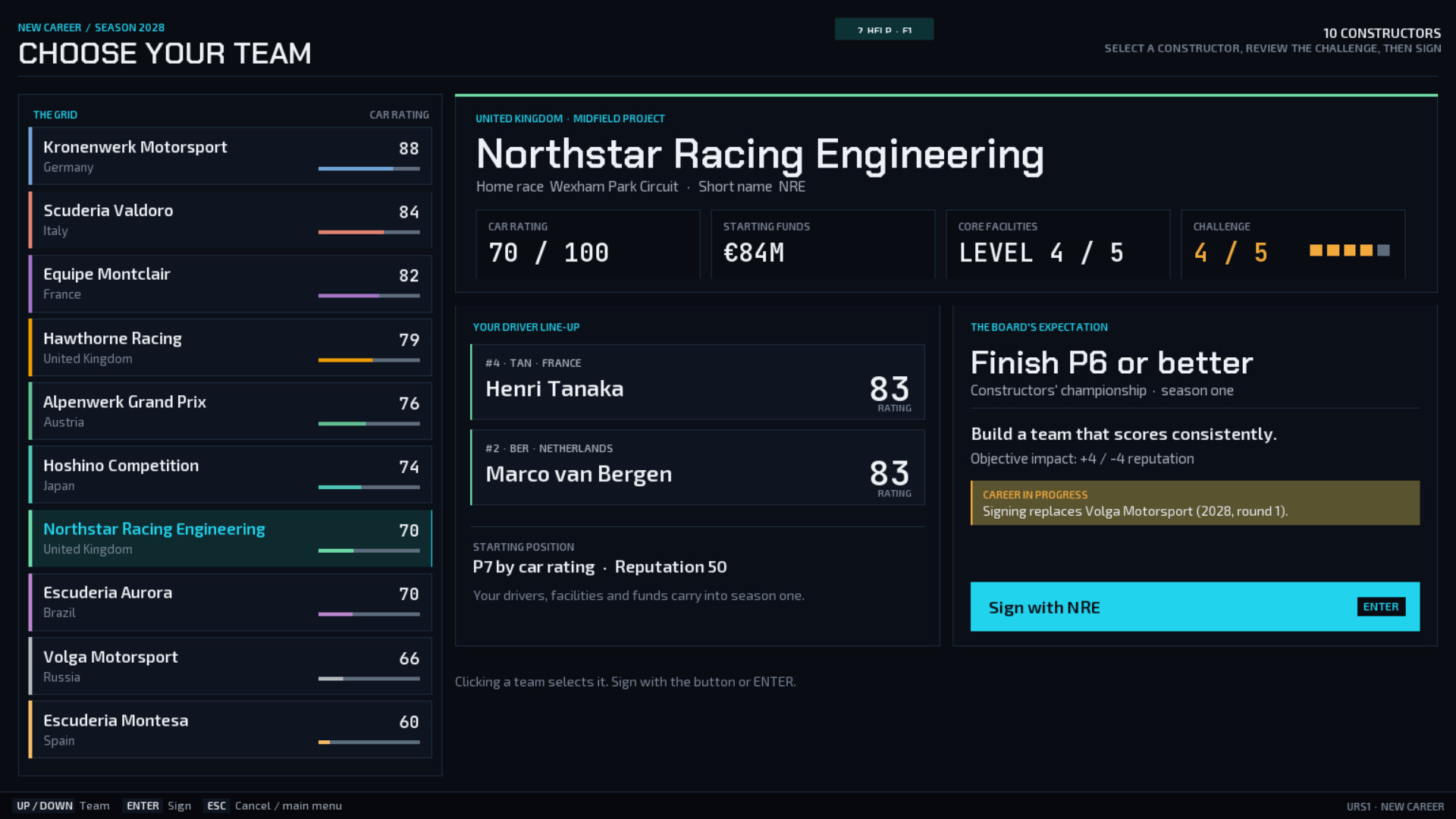The image size is (1456, 819).
Task: Pick Escuderia Aurora from the list
Action: click(231, 602)
